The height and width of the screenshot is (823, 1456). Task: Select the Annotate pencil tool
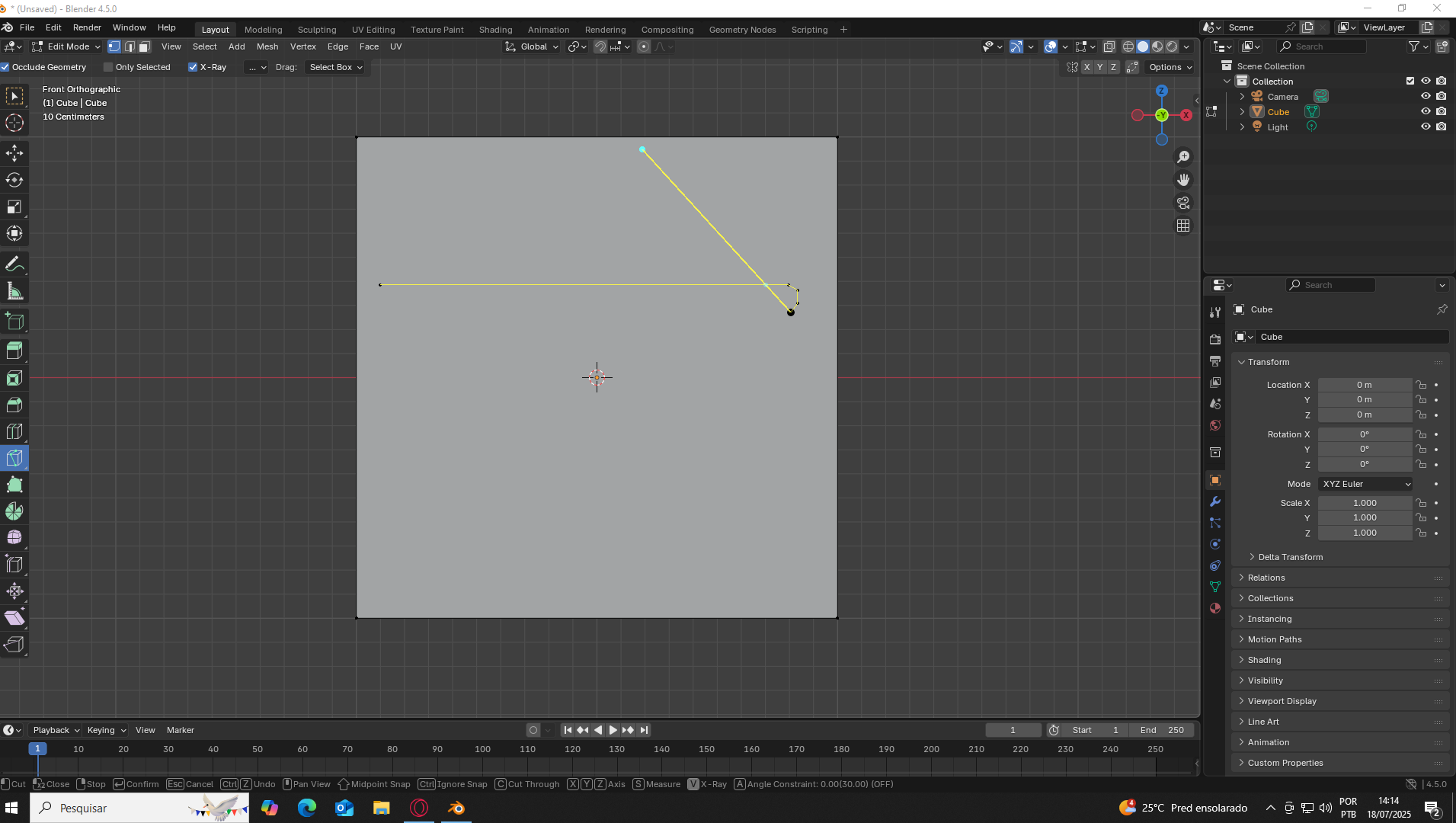coord(14,264)
